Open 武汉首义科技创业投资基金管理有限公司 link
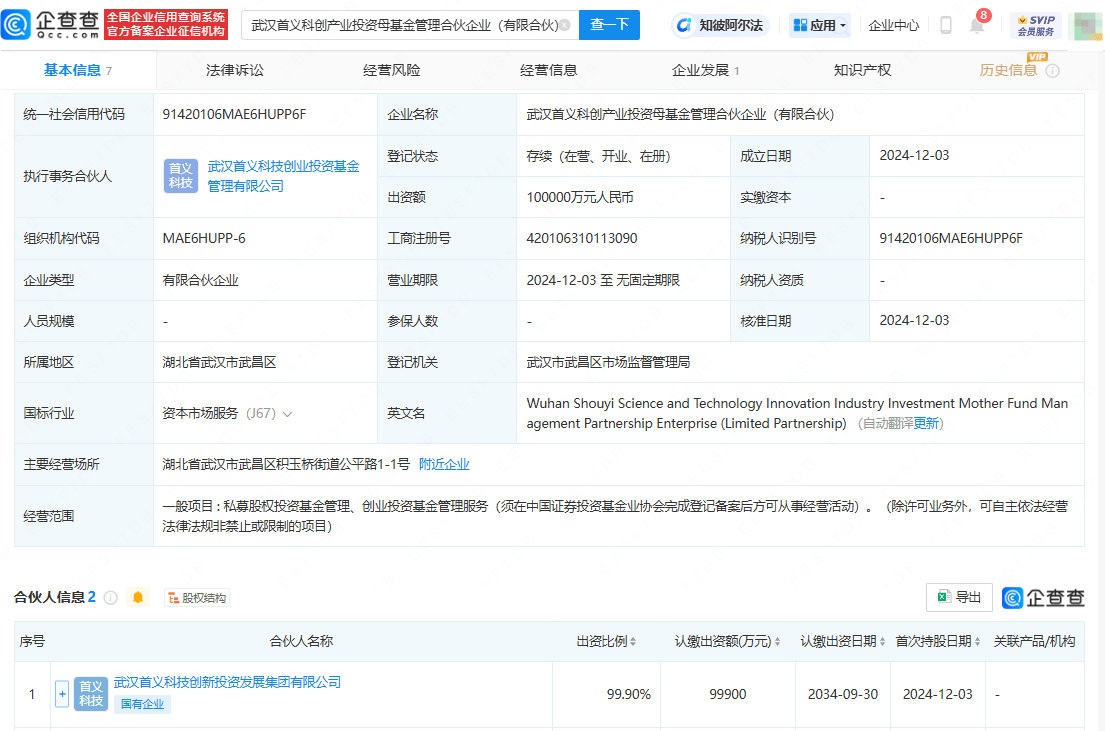This screenshot has height=731, width=1105. pyautogui.click(x=283, y=176)
